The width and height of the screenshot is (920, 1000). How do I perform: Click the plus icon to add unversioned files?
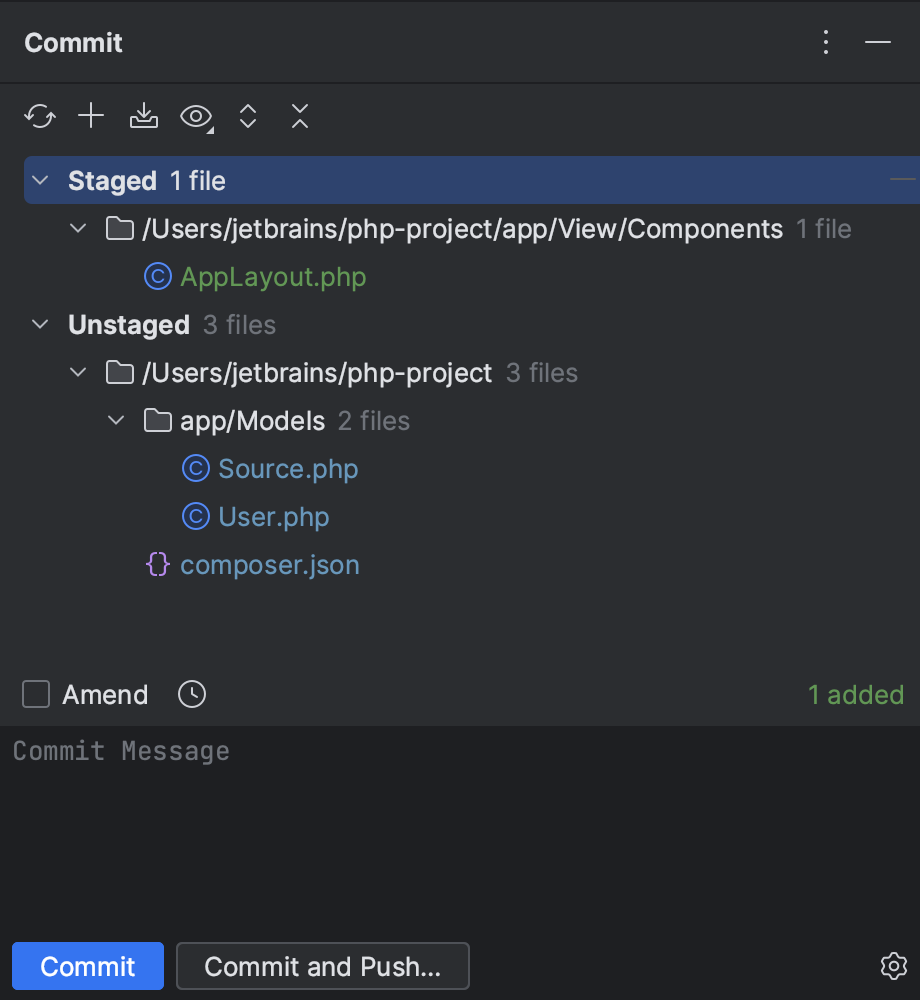pos(90,116)
